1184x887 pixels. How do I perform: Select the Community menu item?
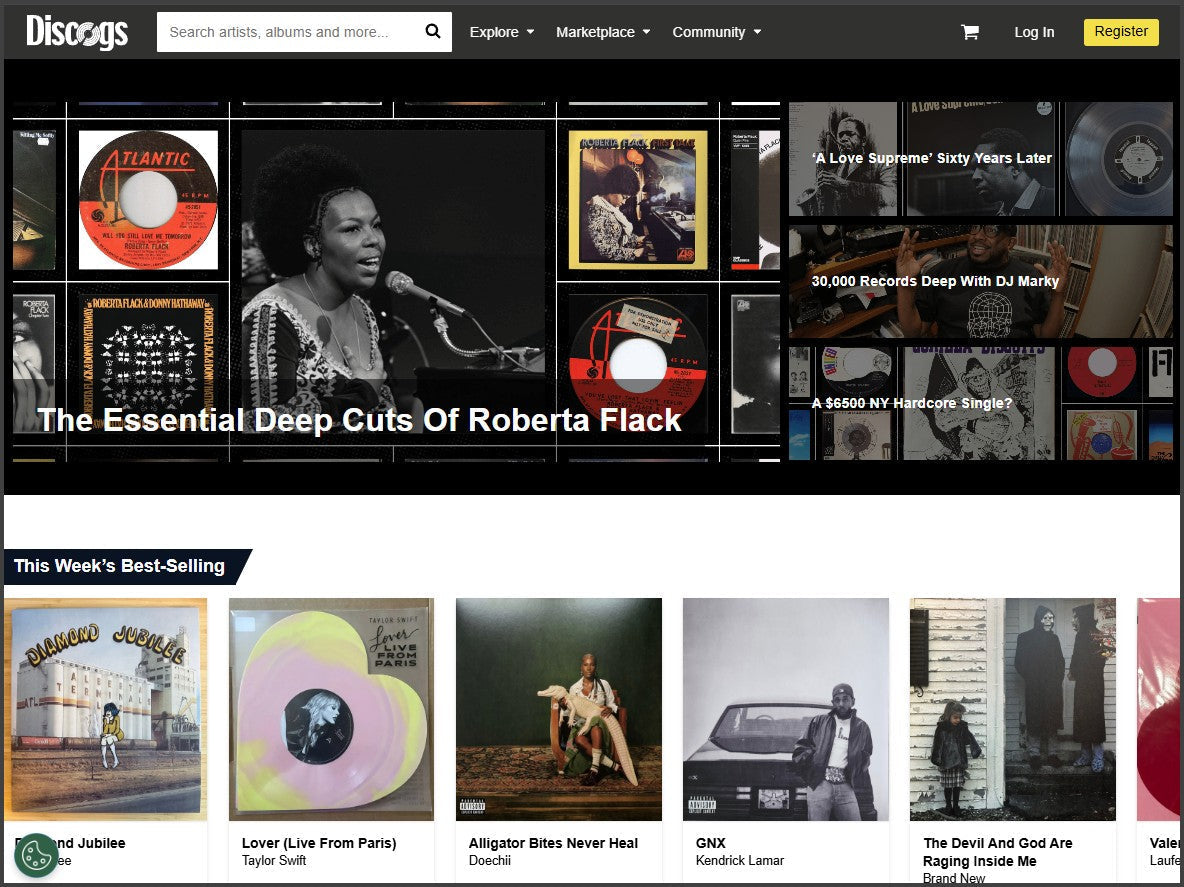click(710, 32)
